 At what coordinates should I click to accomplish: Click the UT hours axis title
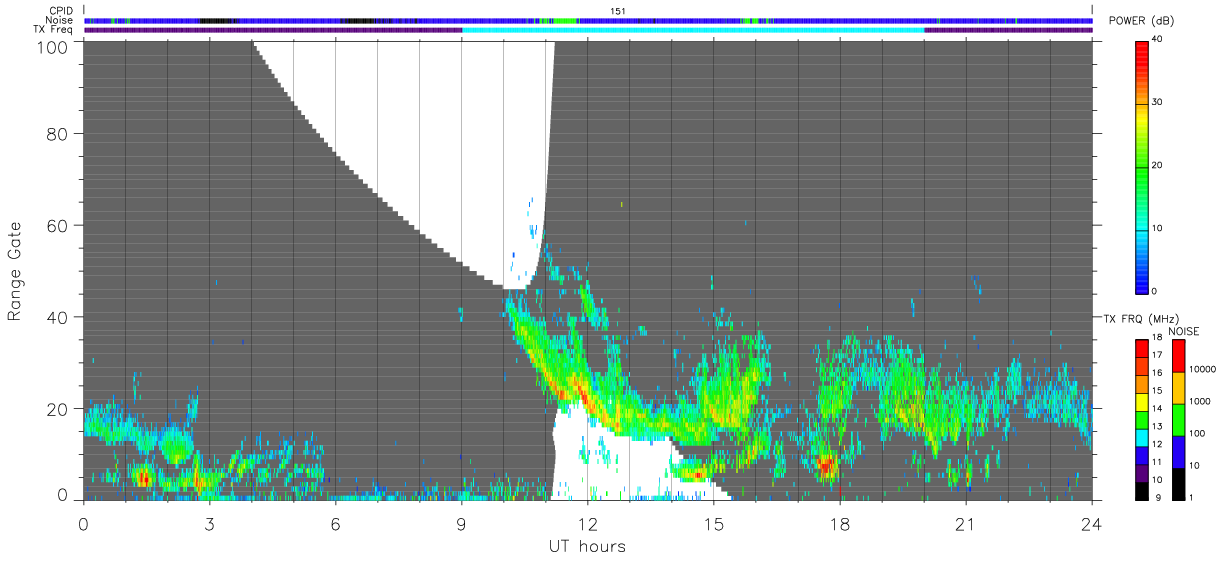pyautogui.click(x=587, y=546)
